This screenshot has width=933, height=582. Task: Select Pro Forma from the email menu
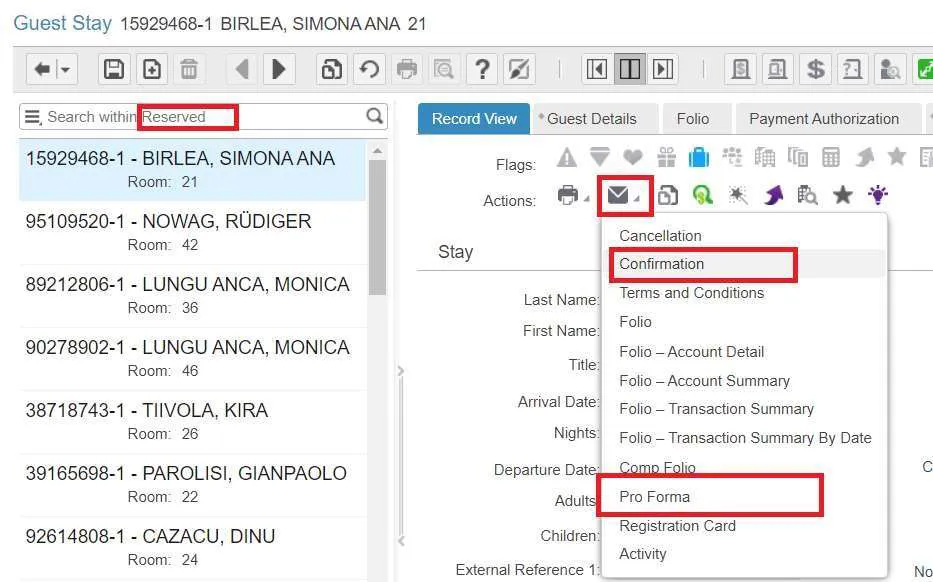[654, 497]
